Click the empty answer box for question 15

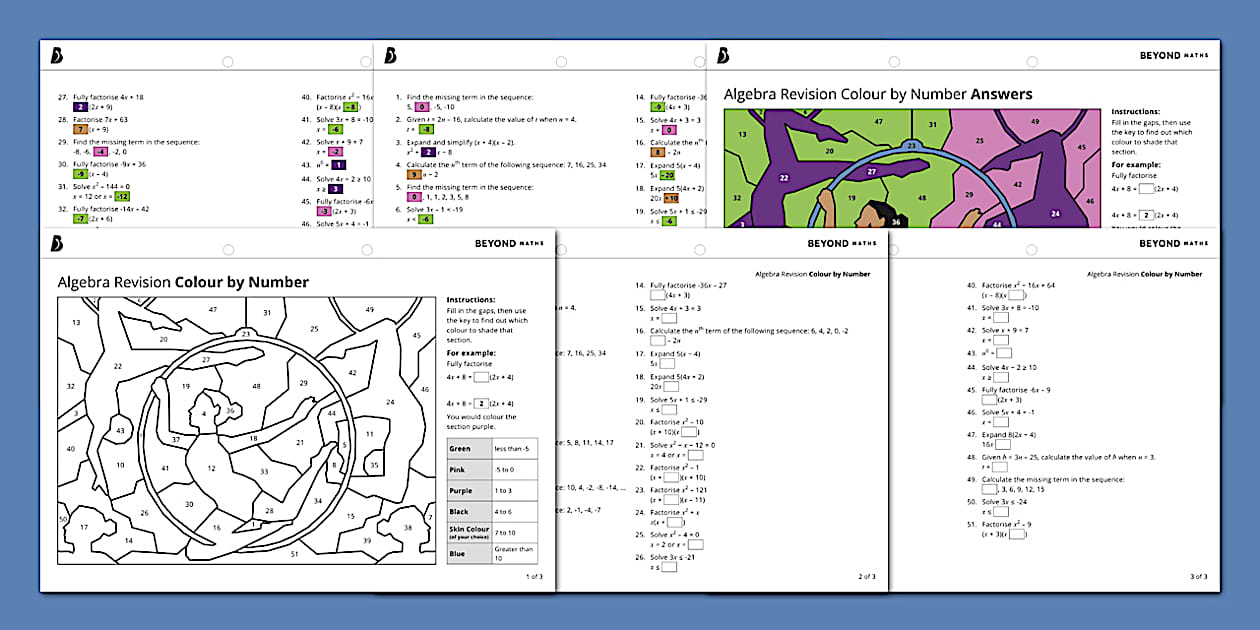coord(667,319)
